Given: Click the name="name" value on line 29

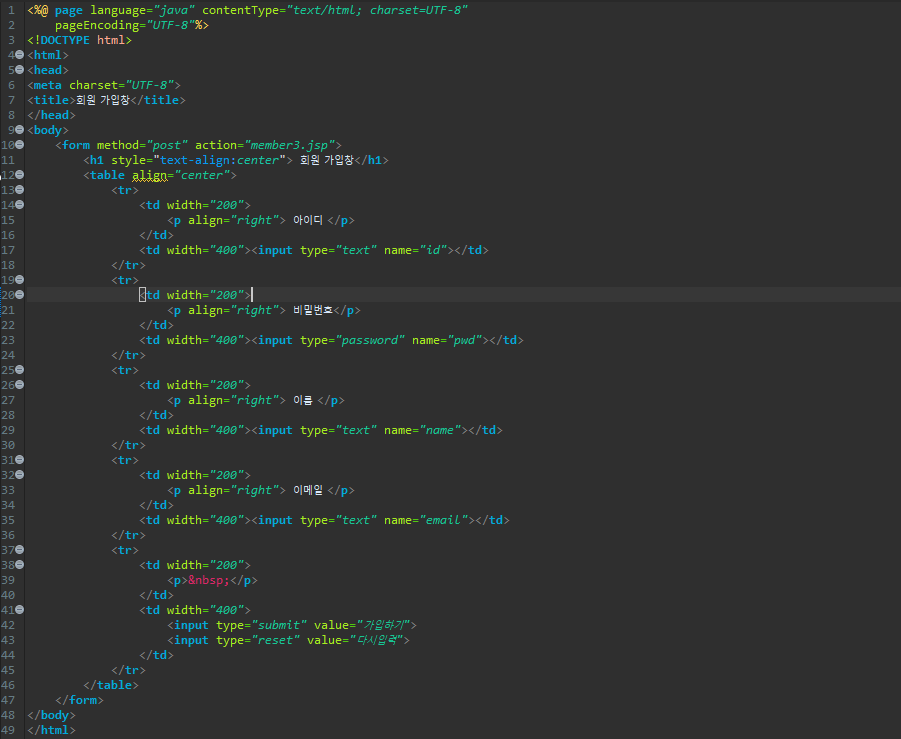Looking at the screenshot, I should 440,430.
